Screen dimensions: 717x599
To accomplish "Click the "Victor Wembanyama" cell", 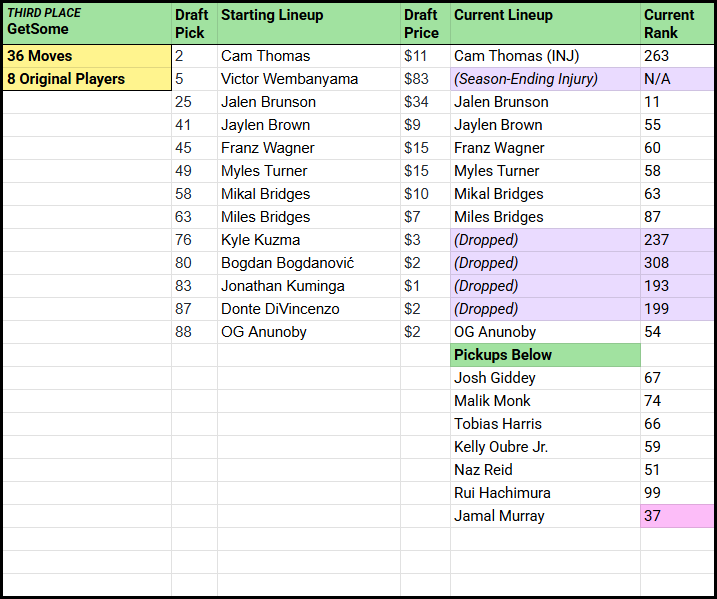I will (308, 79).
